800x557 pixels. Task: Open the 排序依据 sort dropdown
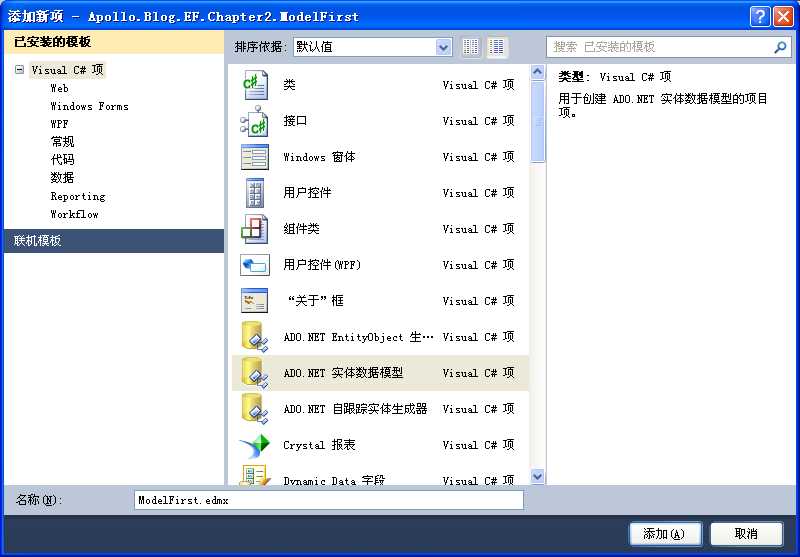pyautogui.click(x=443, y=47)
